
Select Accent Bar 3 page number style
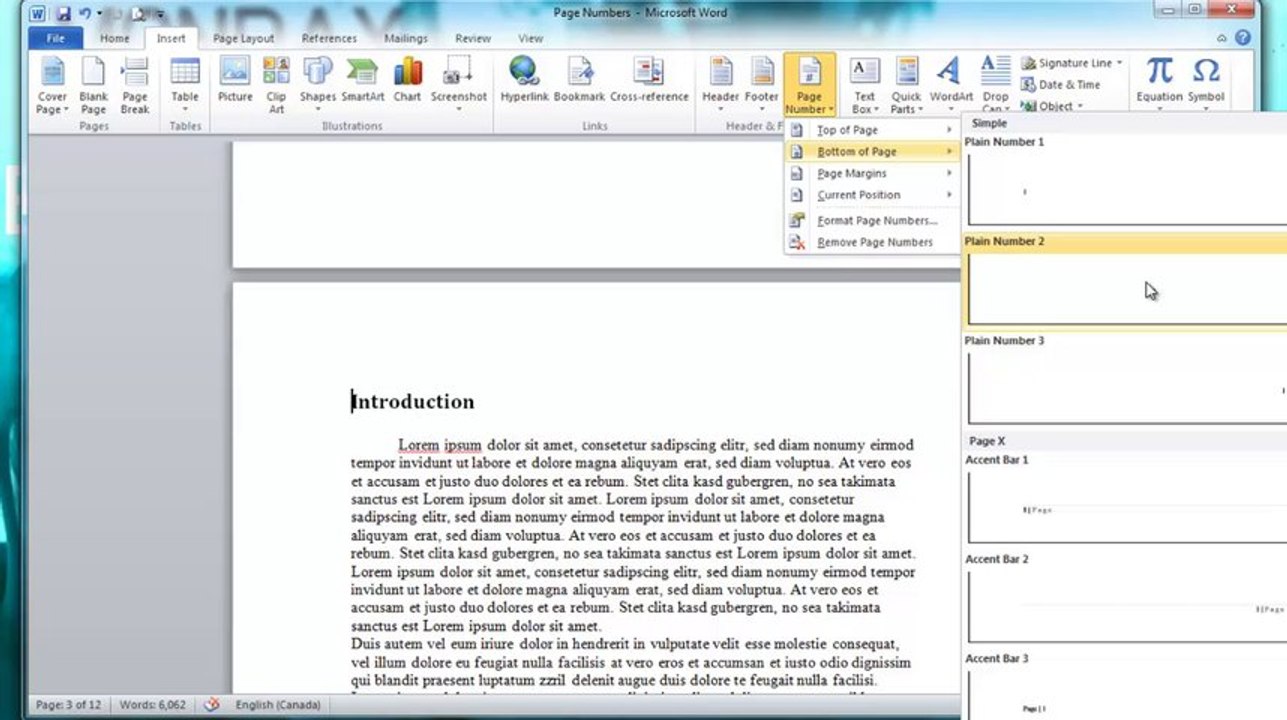click(1125, 685)
